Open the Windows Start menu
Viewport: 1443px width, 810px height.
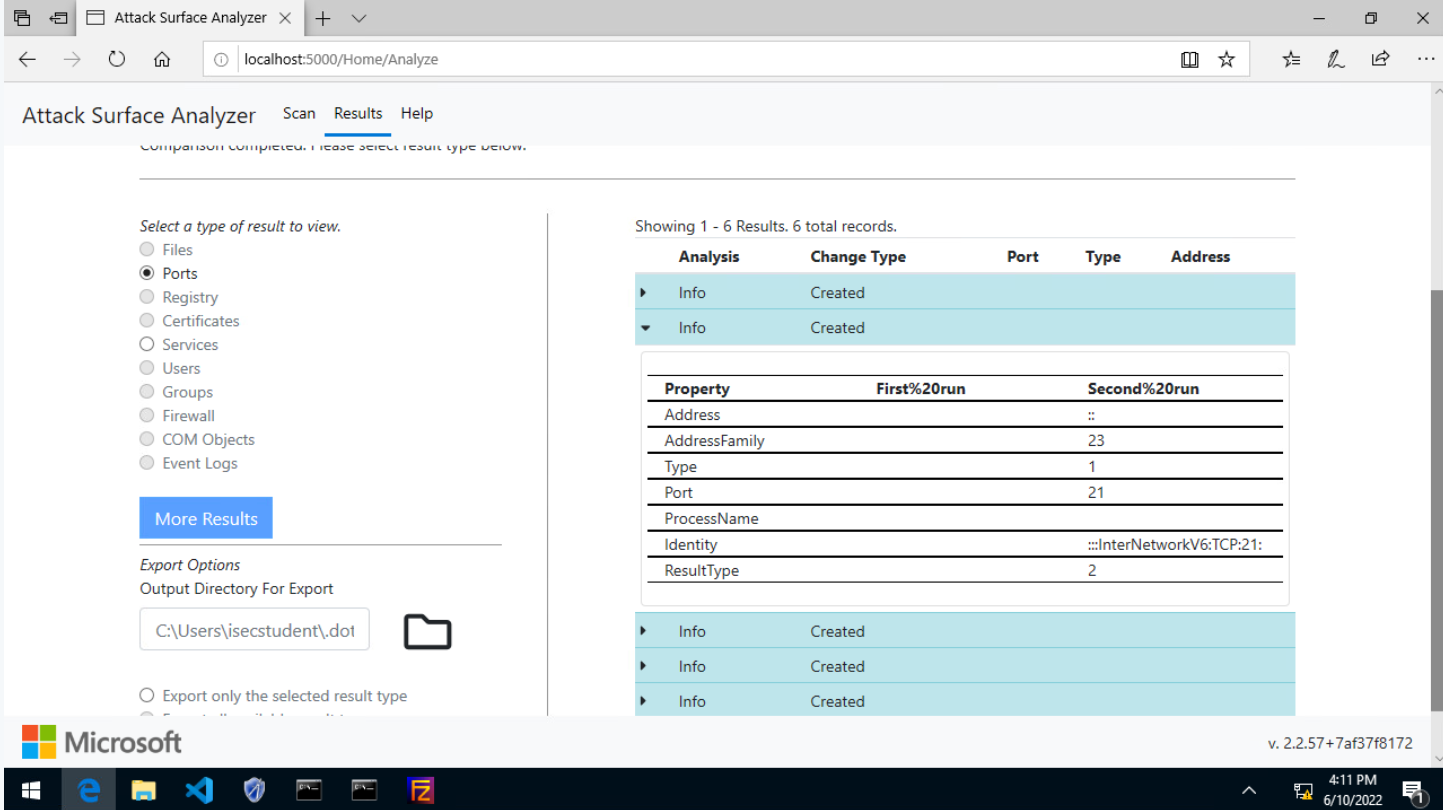(31, 790)
